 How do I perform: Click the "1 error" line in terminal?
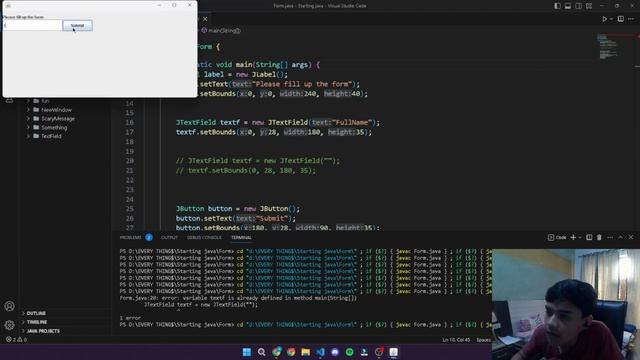(x=130, y=318)
